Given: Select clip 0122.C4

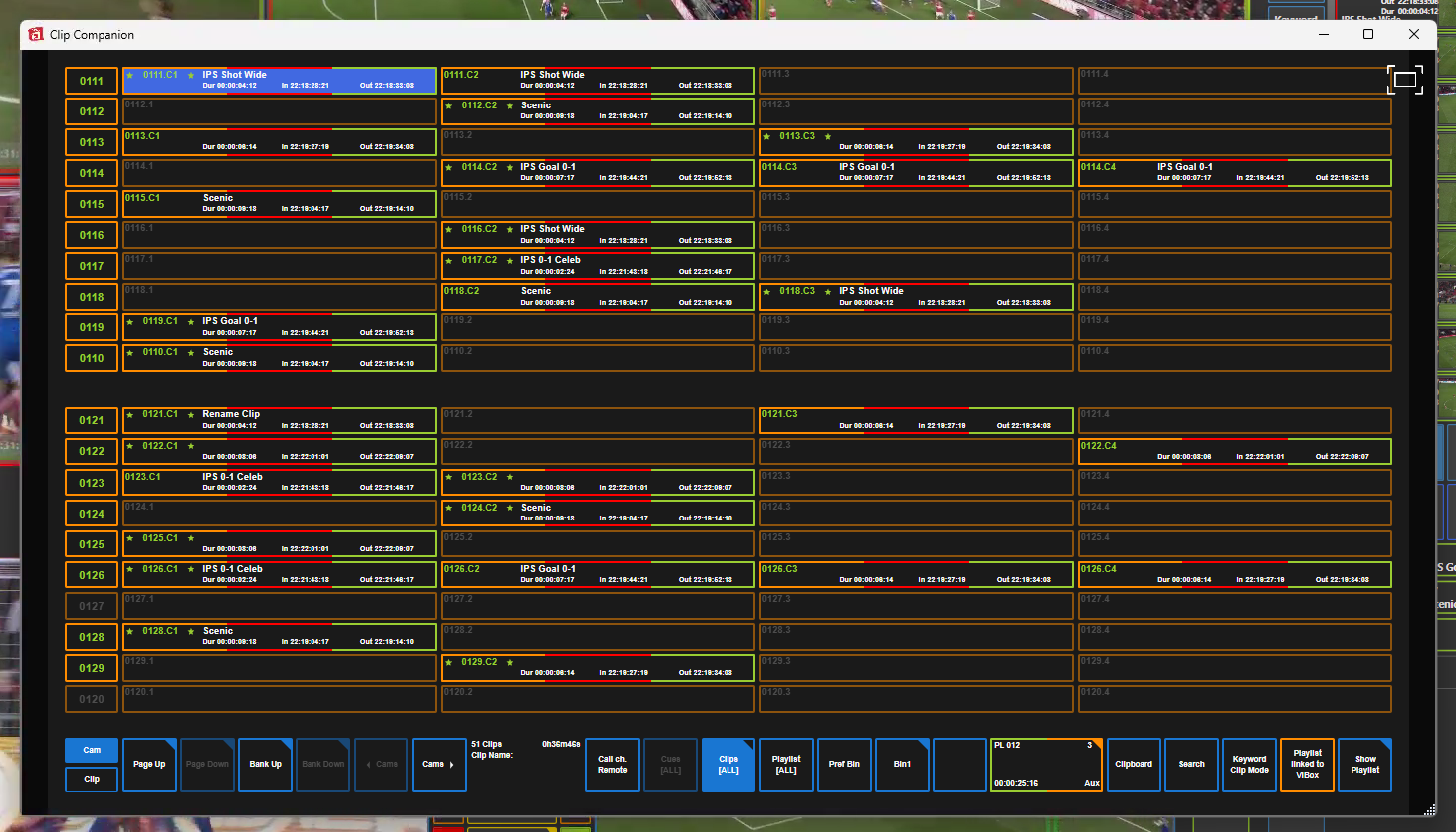Looking at the screenshot, I should tap(1235, 452).
